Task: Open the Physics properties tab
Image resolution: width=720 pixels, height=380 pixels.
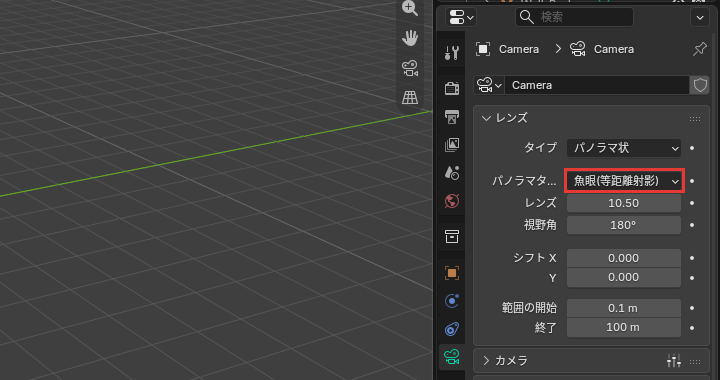Action: [452, 301]
